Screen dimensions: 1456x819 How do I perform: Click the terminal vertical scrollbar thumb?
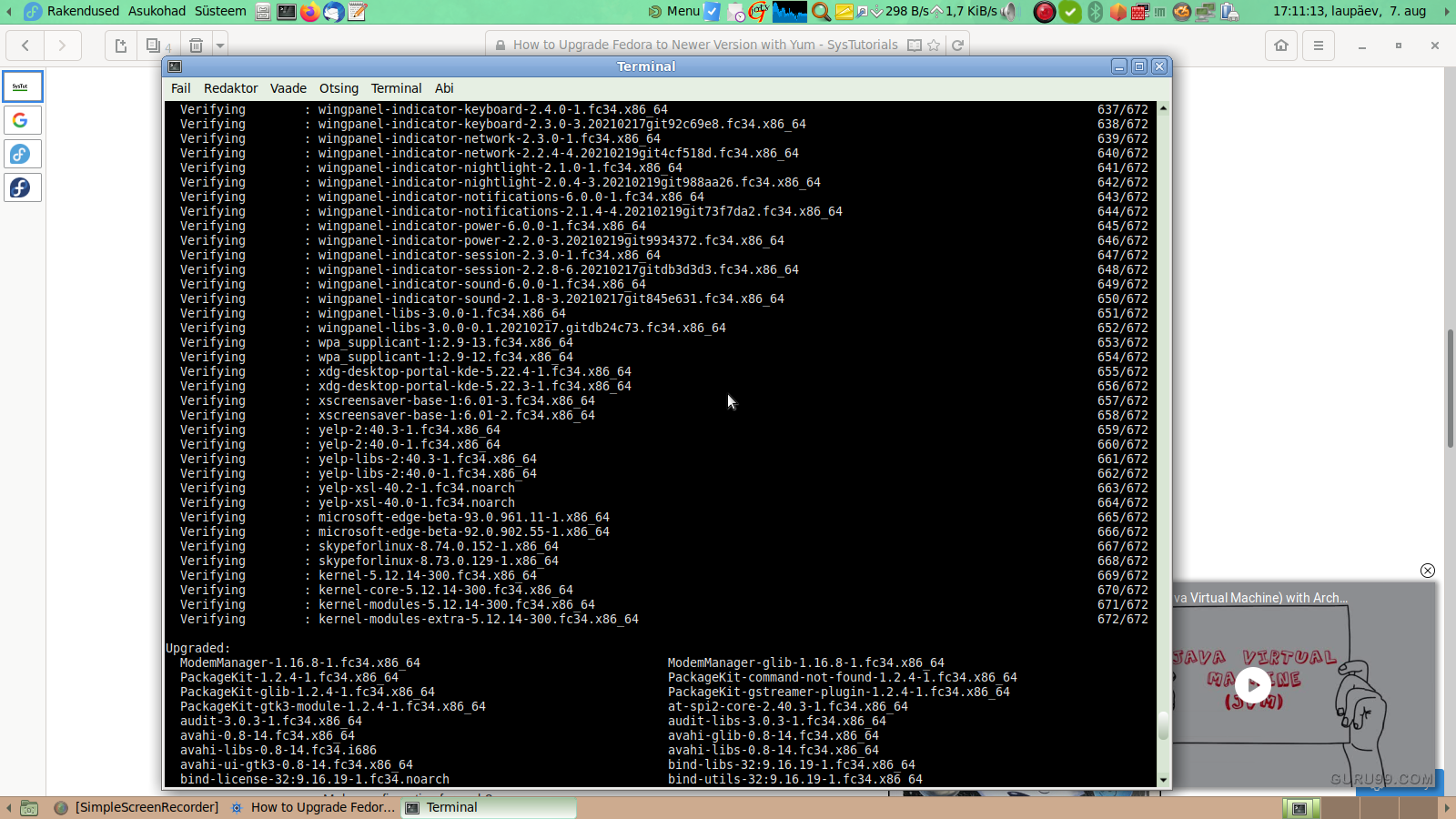coord(1163,725)
